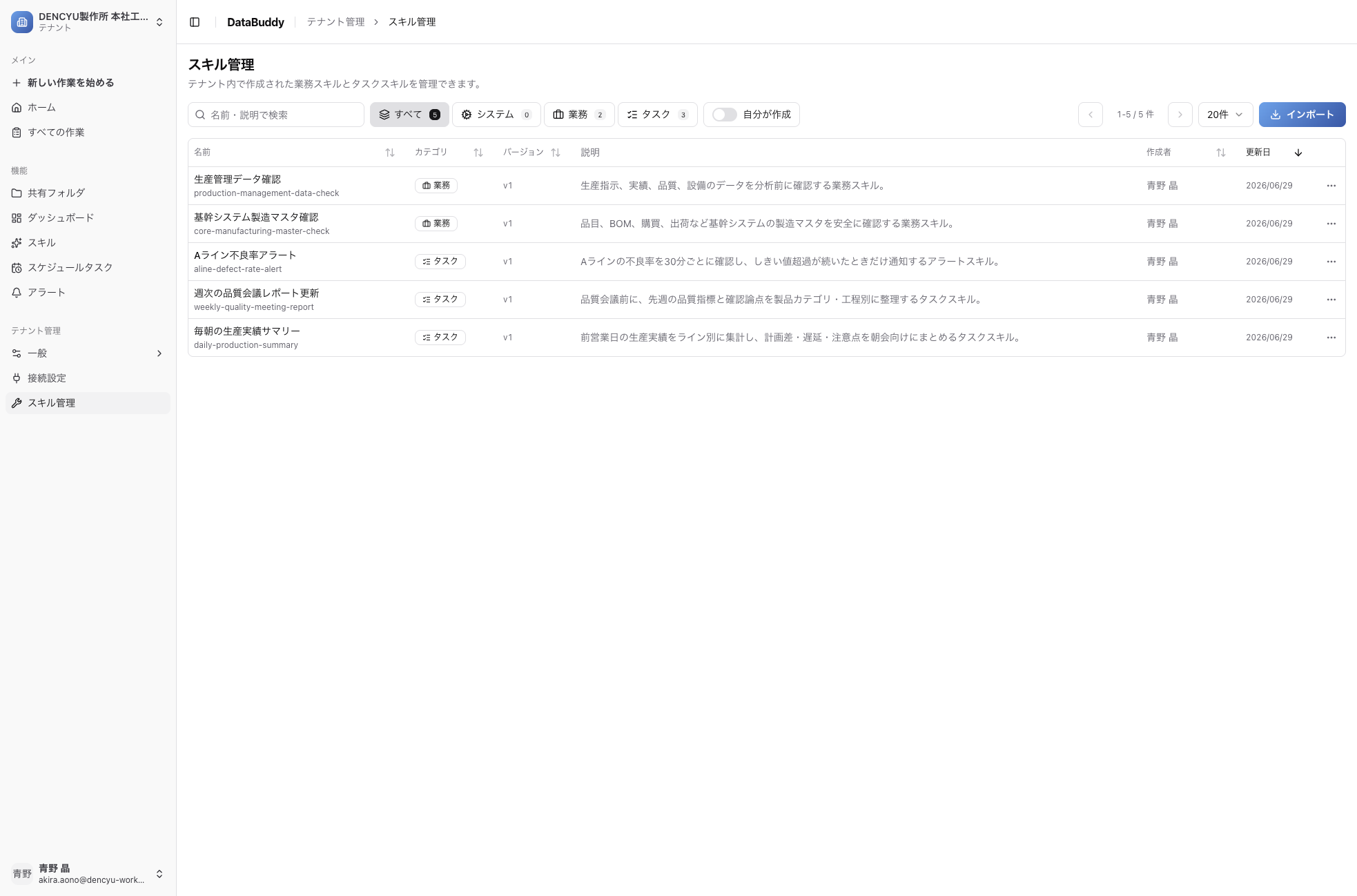The image size is (1357, 896).
Task: Open more options for 毎朝の生産実績サマリー
Action: click(1331, 338)
